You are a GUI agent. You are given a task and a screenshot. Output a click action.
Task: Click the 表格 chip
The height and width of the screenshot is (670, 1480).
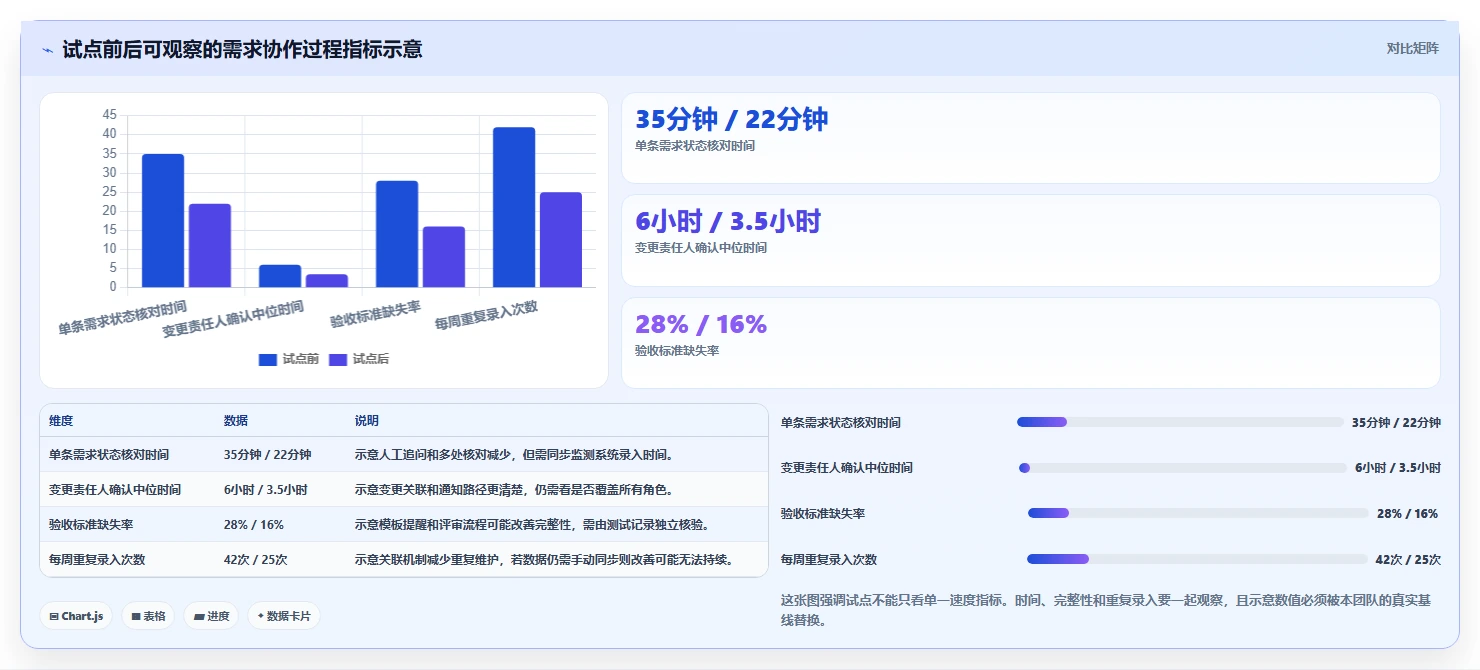coord(148,616)
